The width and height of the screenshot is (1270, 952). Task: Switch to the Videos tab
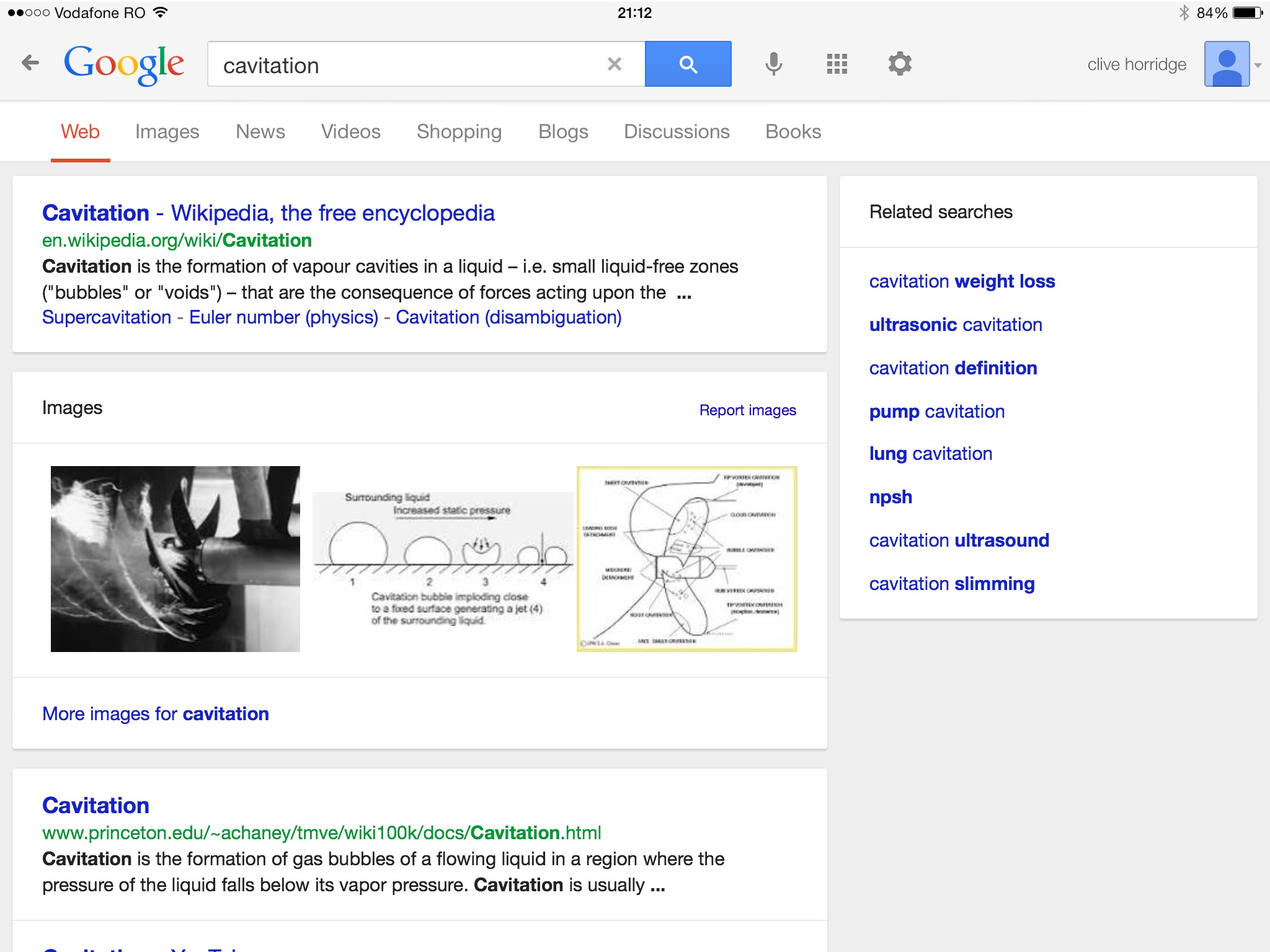tap(350, 131)
